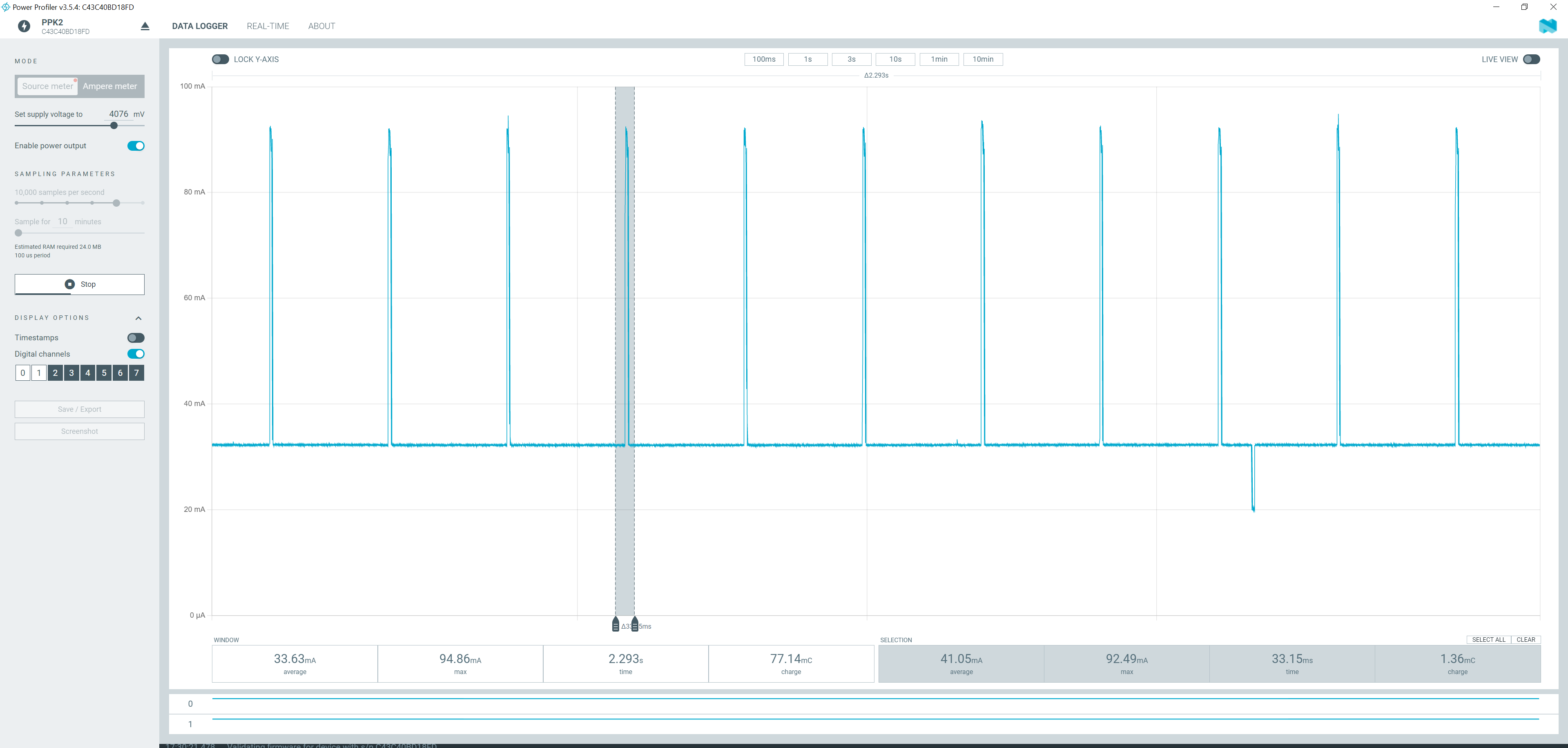Viewport: 1568px width, 748px height.
Task: Click the window time 2.293s value
Action: tap(626, 659)
